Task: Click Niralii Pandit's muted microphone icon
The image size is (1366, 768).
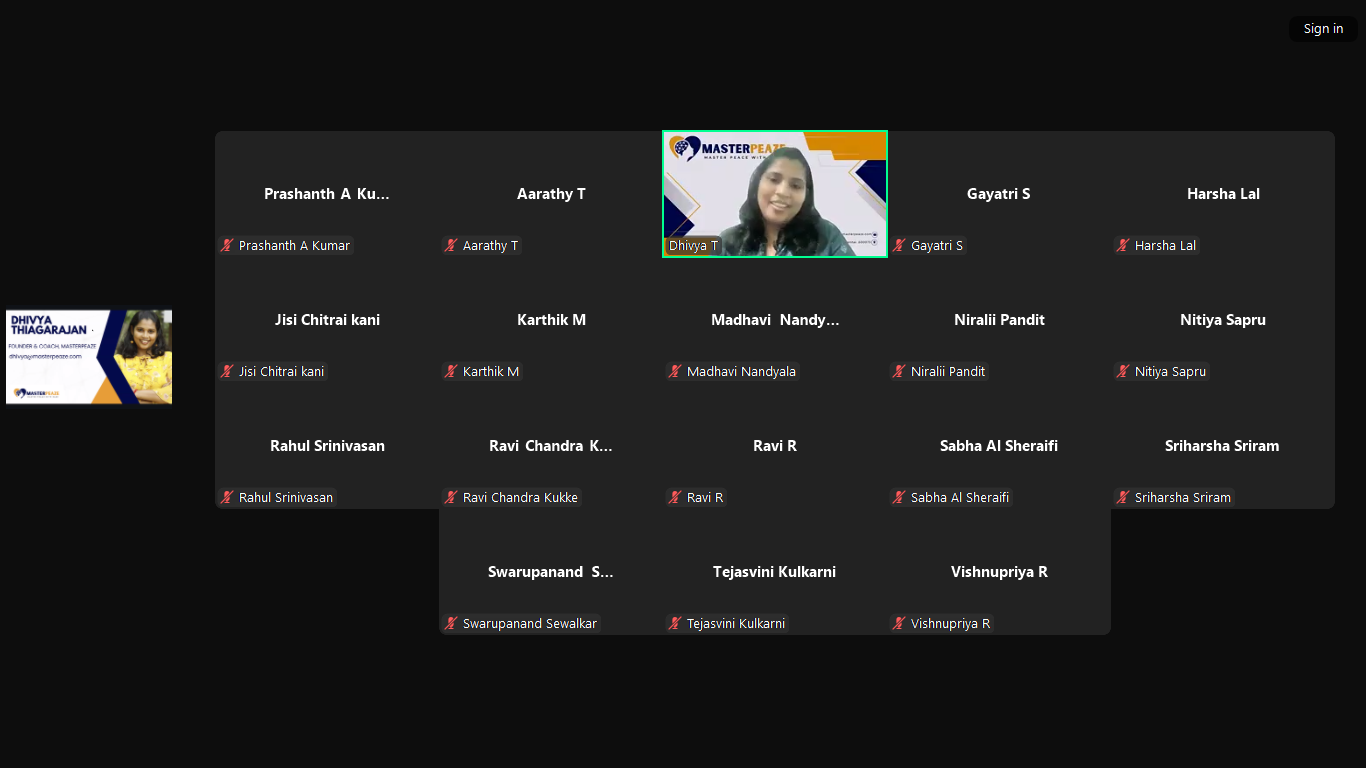Action: (x=898, y=371)
